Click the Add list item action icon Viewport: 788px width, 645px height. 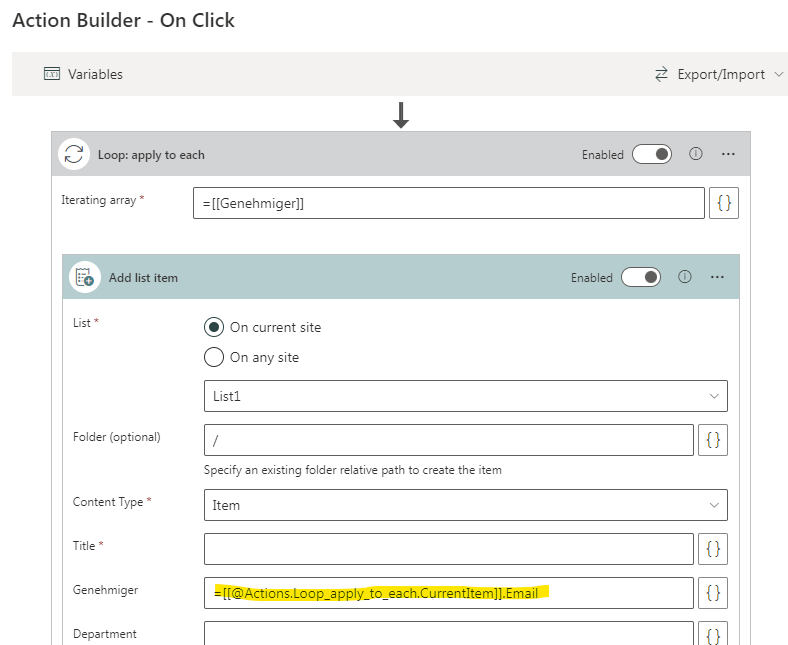tap(84, 278)
